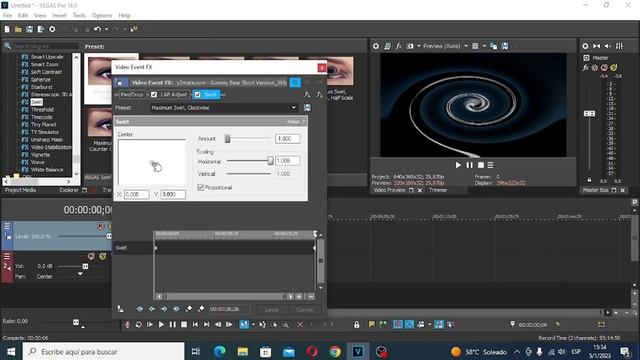
Task: Open audio track Pan Center dropdown
Action: [80, 274]
